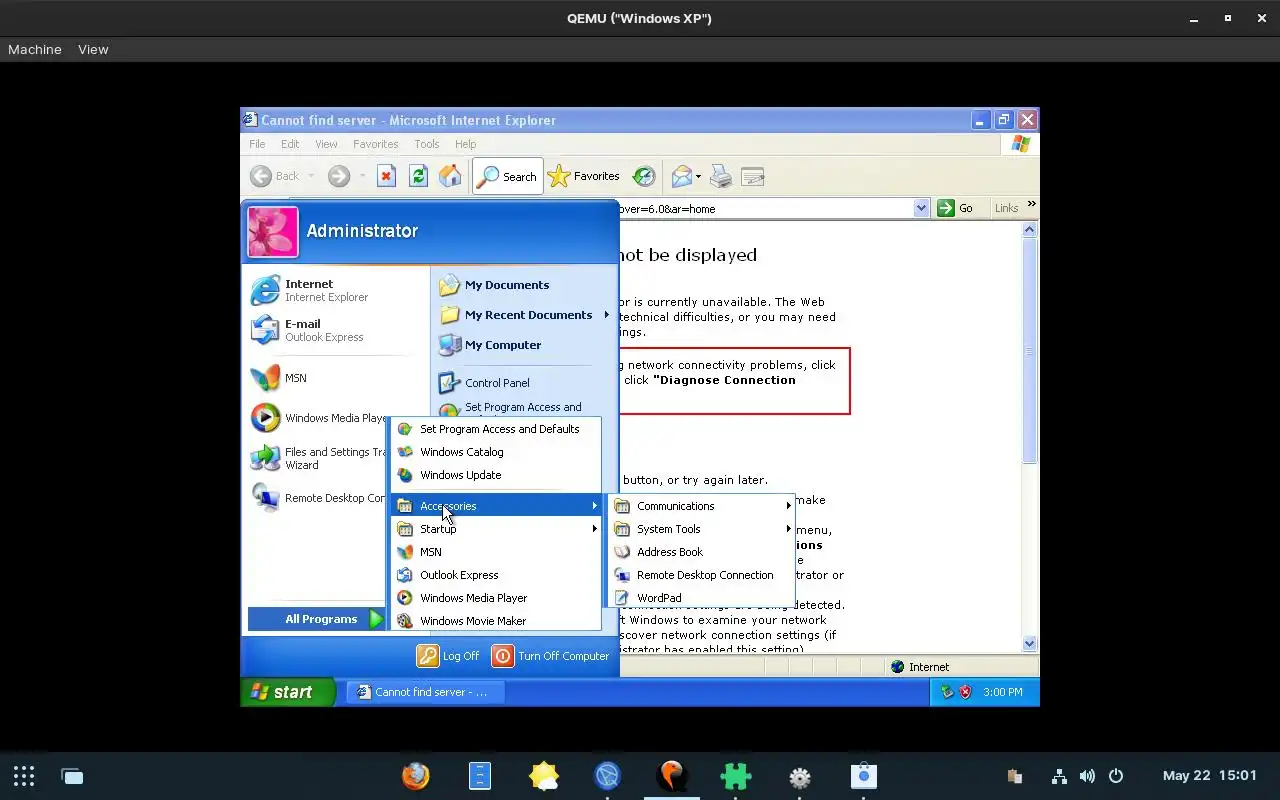Click the vertical scrollbar thumb in IE

[1030, 351]
